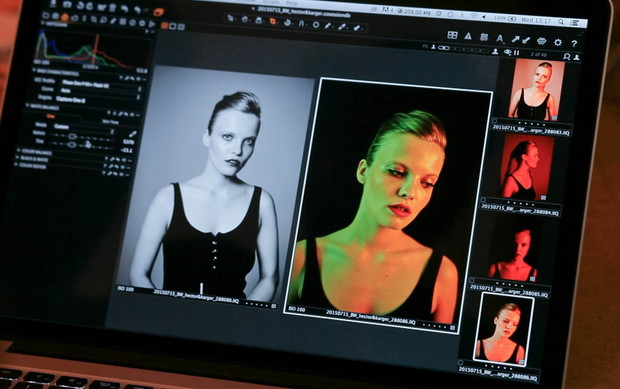Click the orange-highlighted icon after Redo
Screen dimensions: 620x389
pyautogui.click(x=158, y=12)
